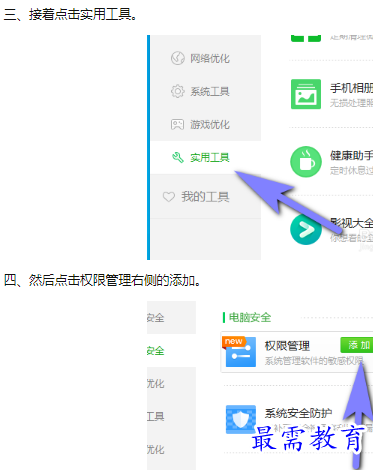The image size is (373, 470).
Task: Select 系统工具 in the sidebar
Action: pos(205,91)
